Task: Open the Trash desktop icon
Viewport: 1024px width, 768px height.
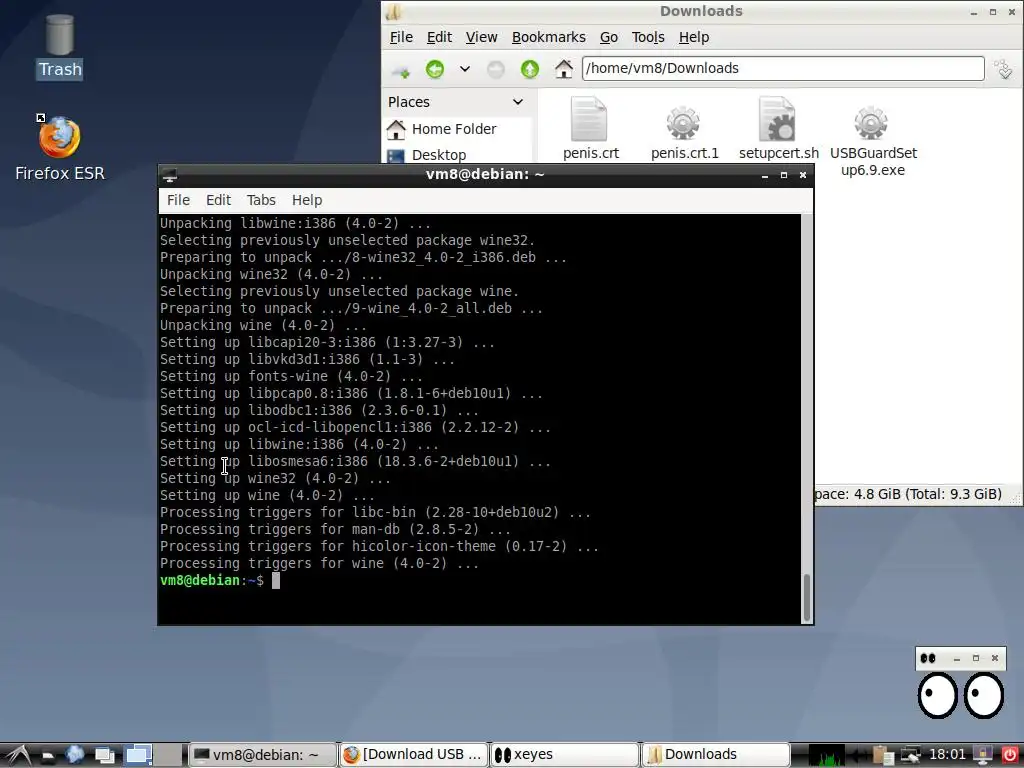Action: click(x=59, y=46)
